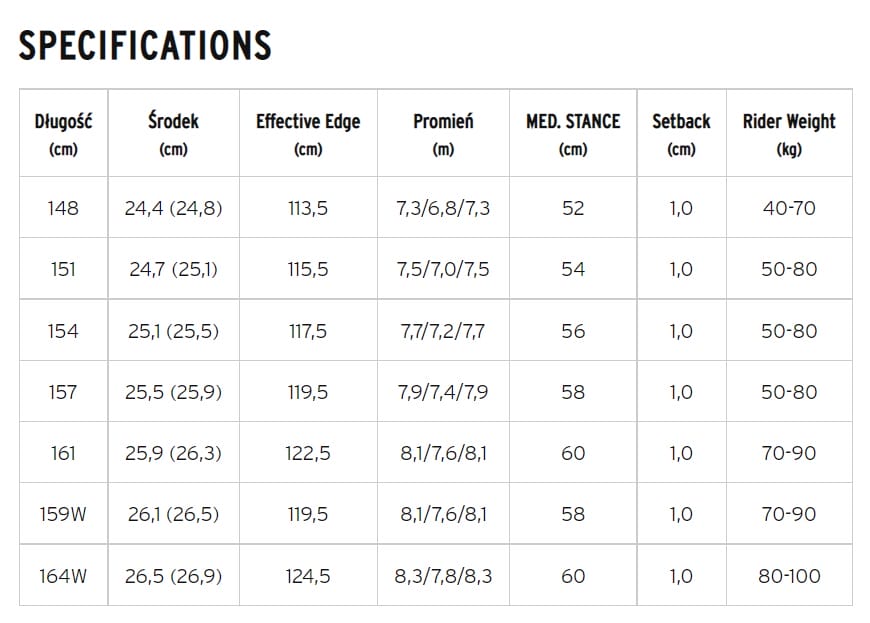Select the Rider Weight (kg) header

789,134
